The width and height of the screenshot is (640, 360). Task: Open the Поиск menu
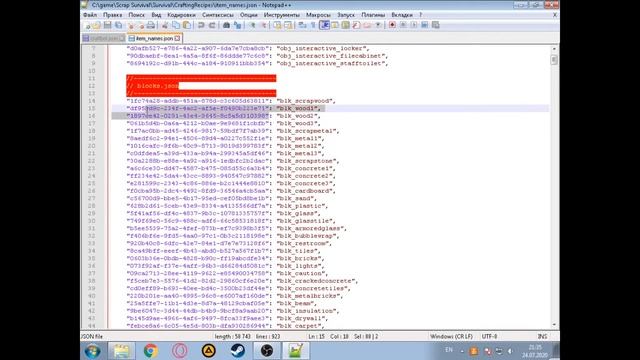(136, 15)
